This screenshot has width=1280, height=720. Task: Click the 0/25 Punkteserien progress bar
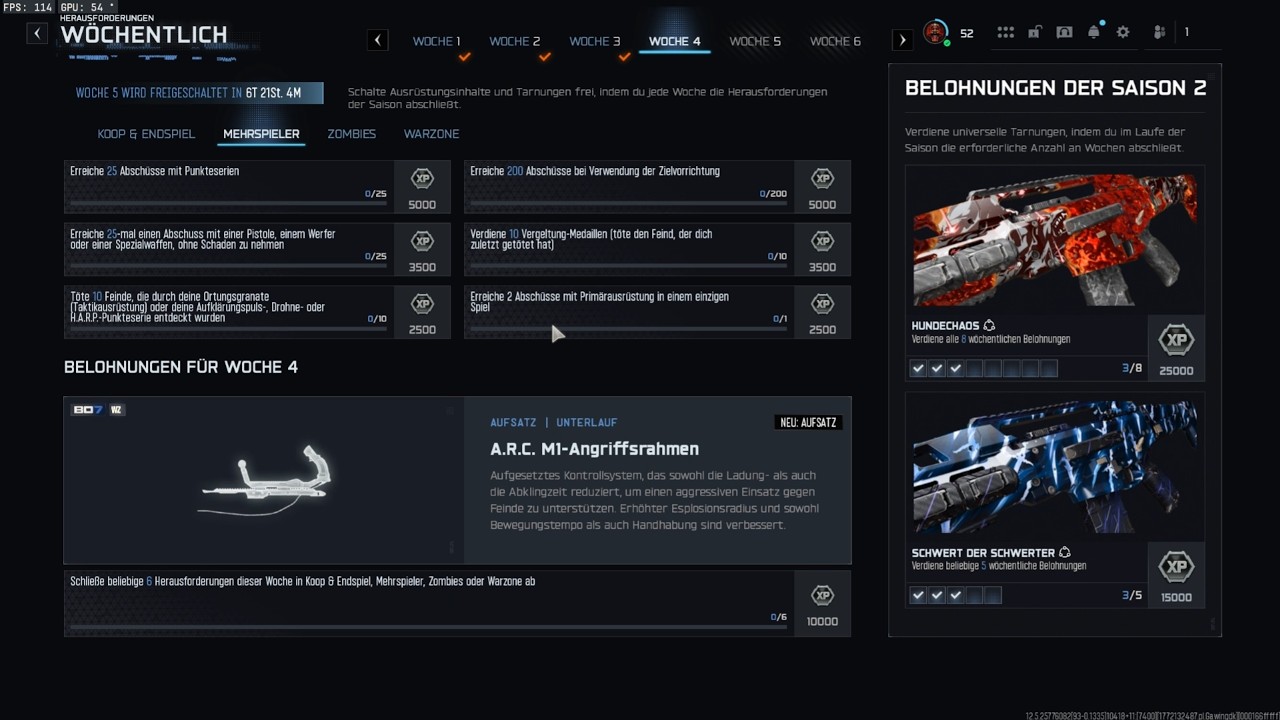pos(228,203)
